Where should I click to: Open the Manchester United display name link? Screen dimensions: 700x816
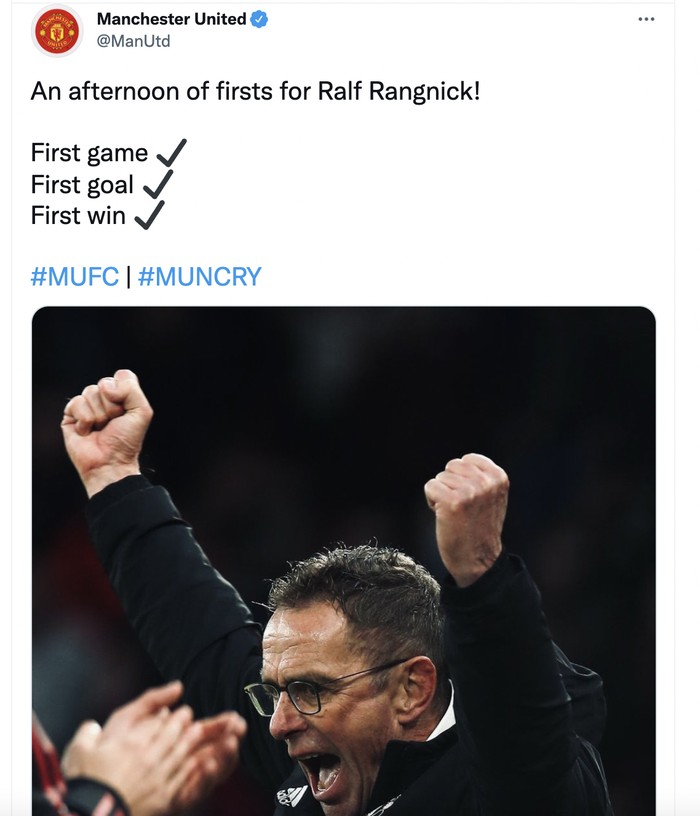[x=171, y=19]
